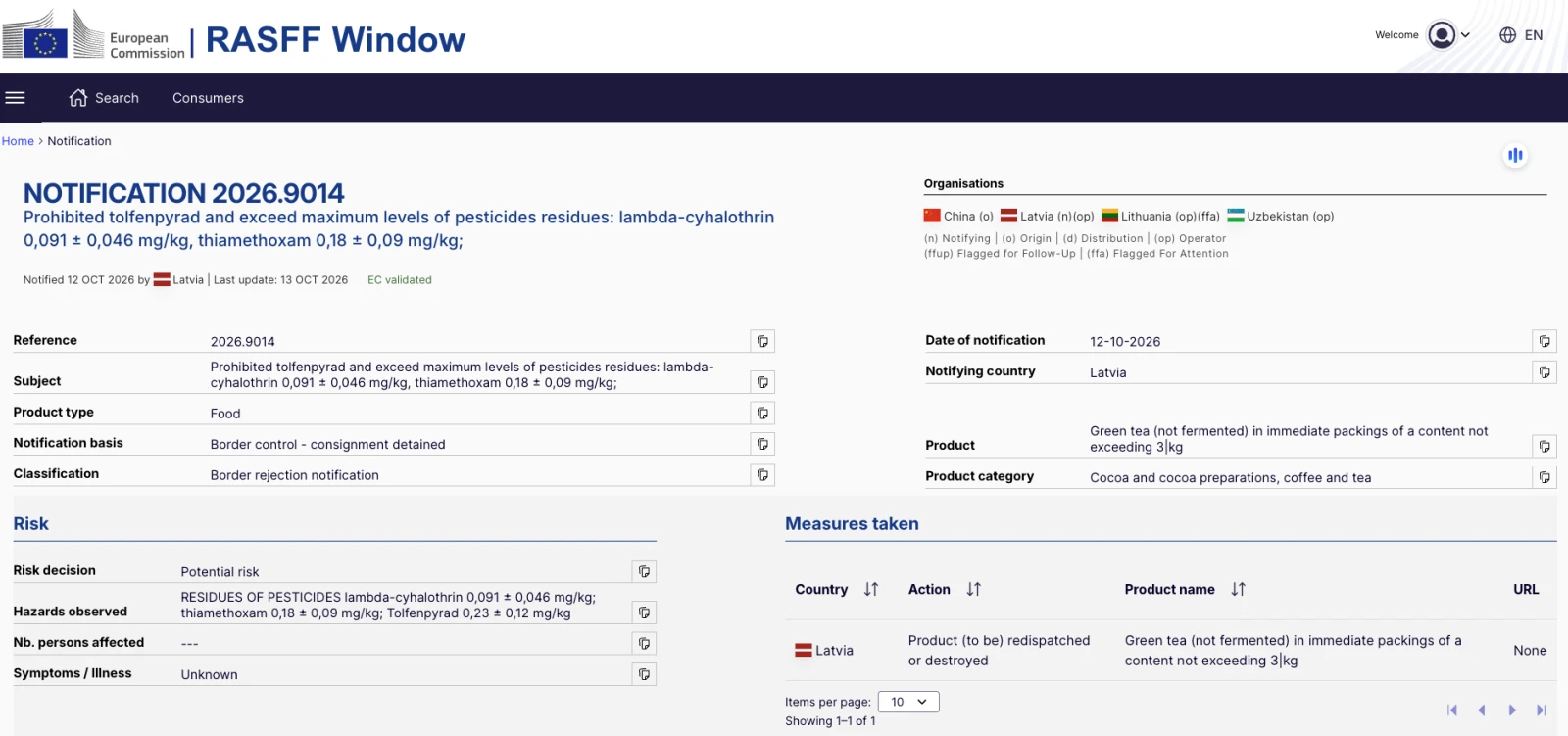
Task: Copy the Notifying country value
Action: click(1544, 372)
